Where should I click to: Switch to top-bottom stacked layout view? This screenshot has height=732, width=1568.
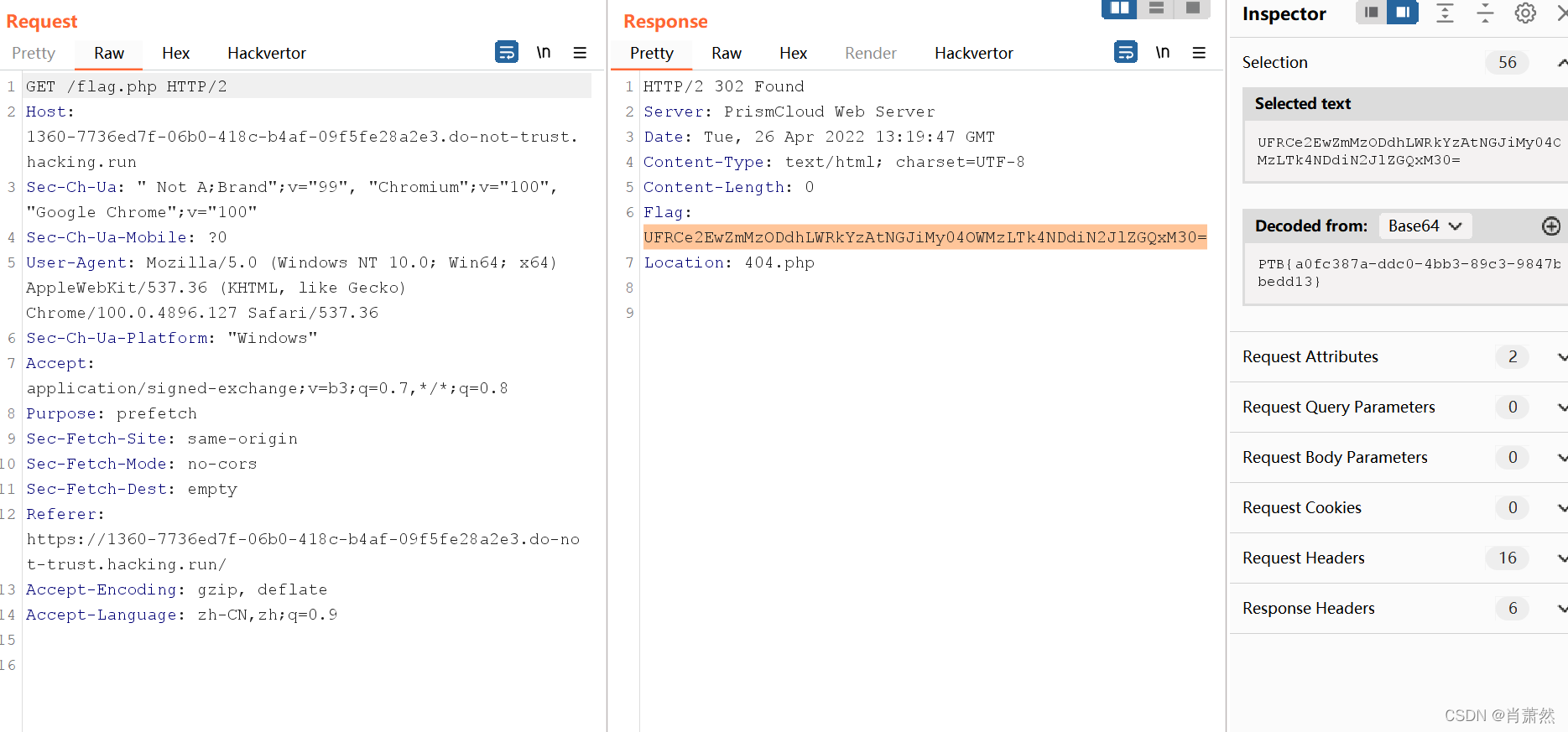[x=1156, y=8]
